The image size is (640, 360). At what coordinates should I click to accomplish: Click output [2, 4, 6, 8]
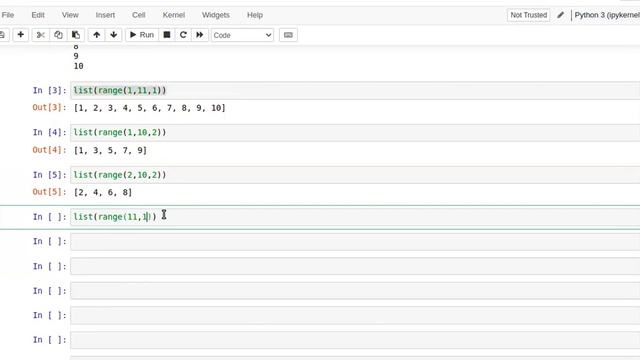click(x=103, y=192)
